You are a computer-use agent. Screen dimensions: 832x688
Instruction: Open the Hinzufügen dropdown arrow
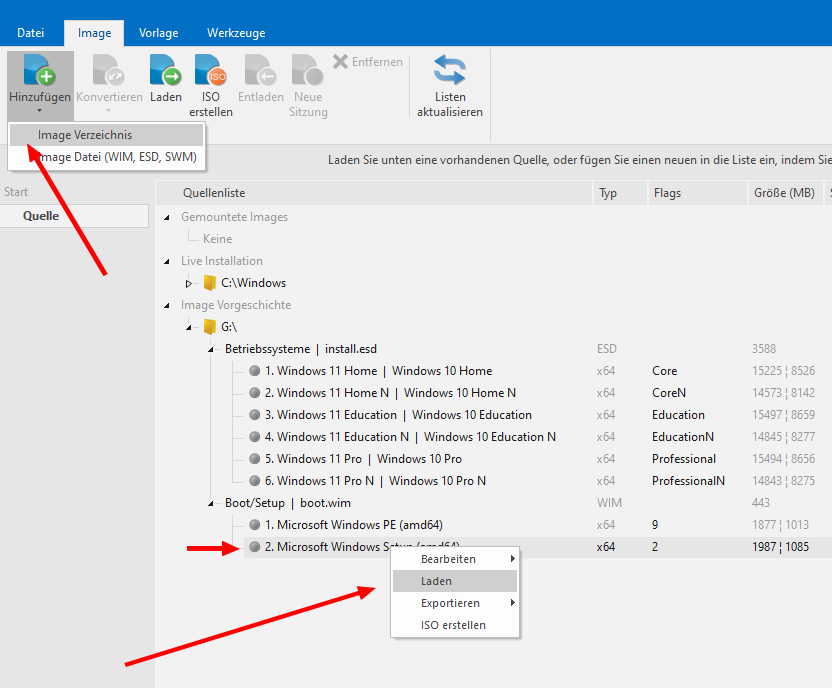pyautogui.click(x=40, y=111)
